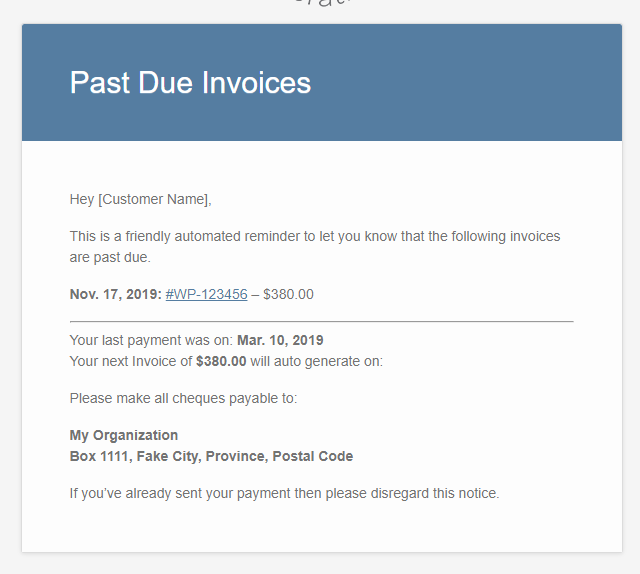Select the My Organization name

click(x=124, y=435)
